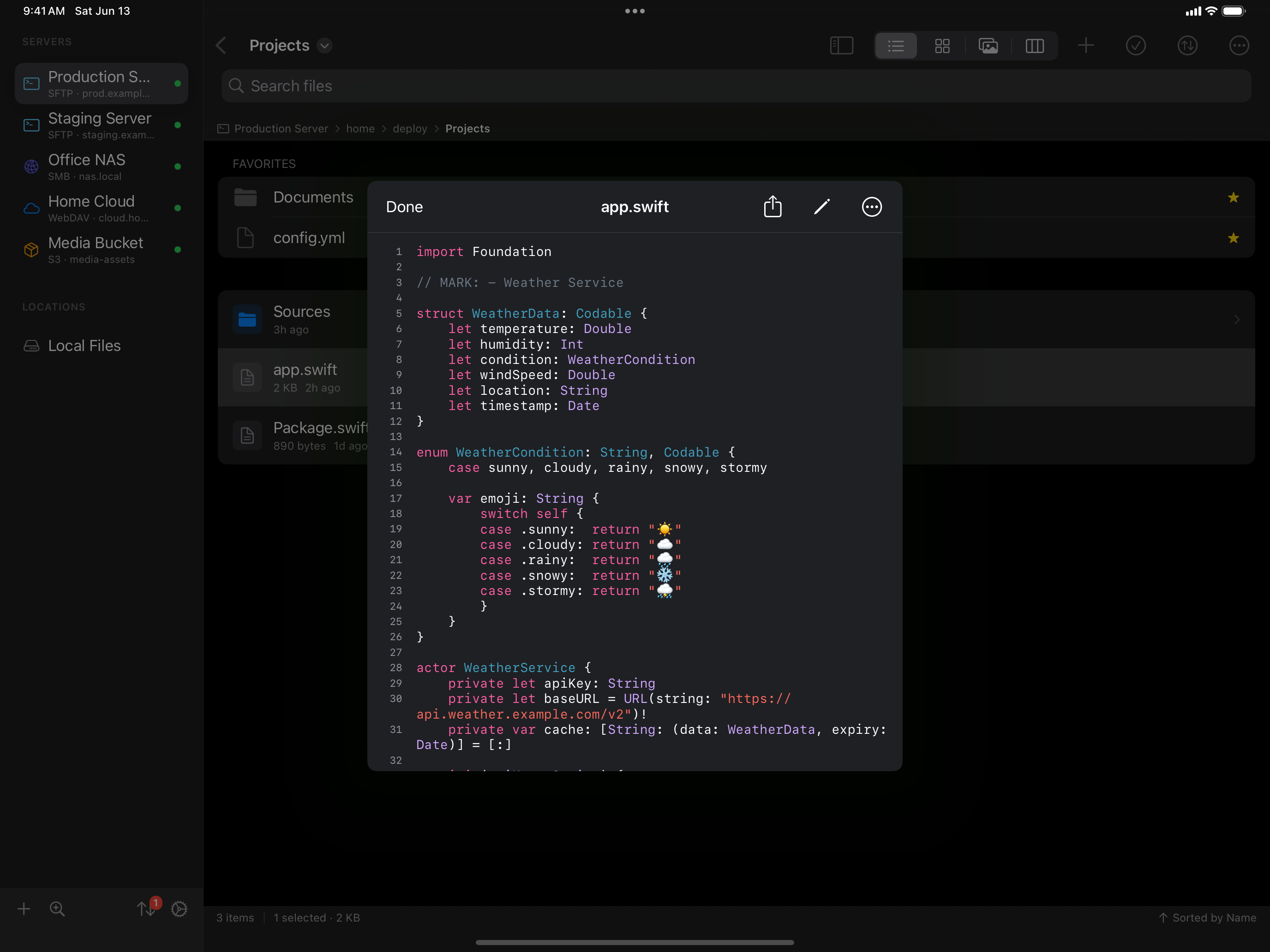Open the sidebar search magnifier icon
The height and width of the screenshot is (952, 1270).
pos(57,909)
